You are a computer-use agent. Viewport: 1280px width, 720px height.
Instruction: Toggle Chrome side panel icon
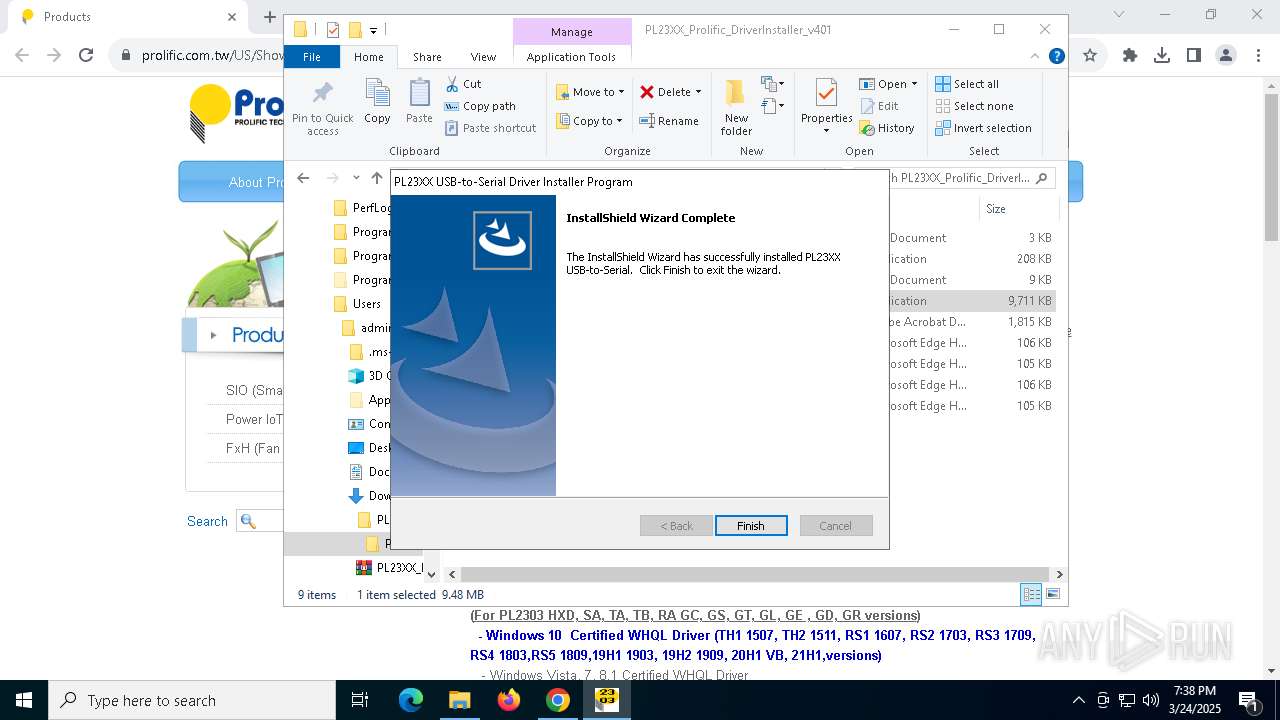[1194, 56]
